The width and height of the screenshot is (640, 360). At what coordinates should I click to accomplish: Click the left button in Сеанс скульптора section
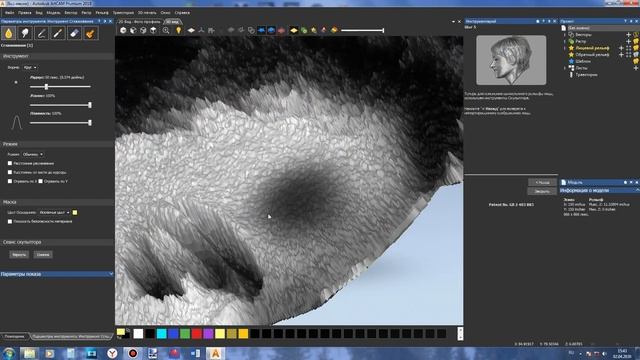click(19, 255)
